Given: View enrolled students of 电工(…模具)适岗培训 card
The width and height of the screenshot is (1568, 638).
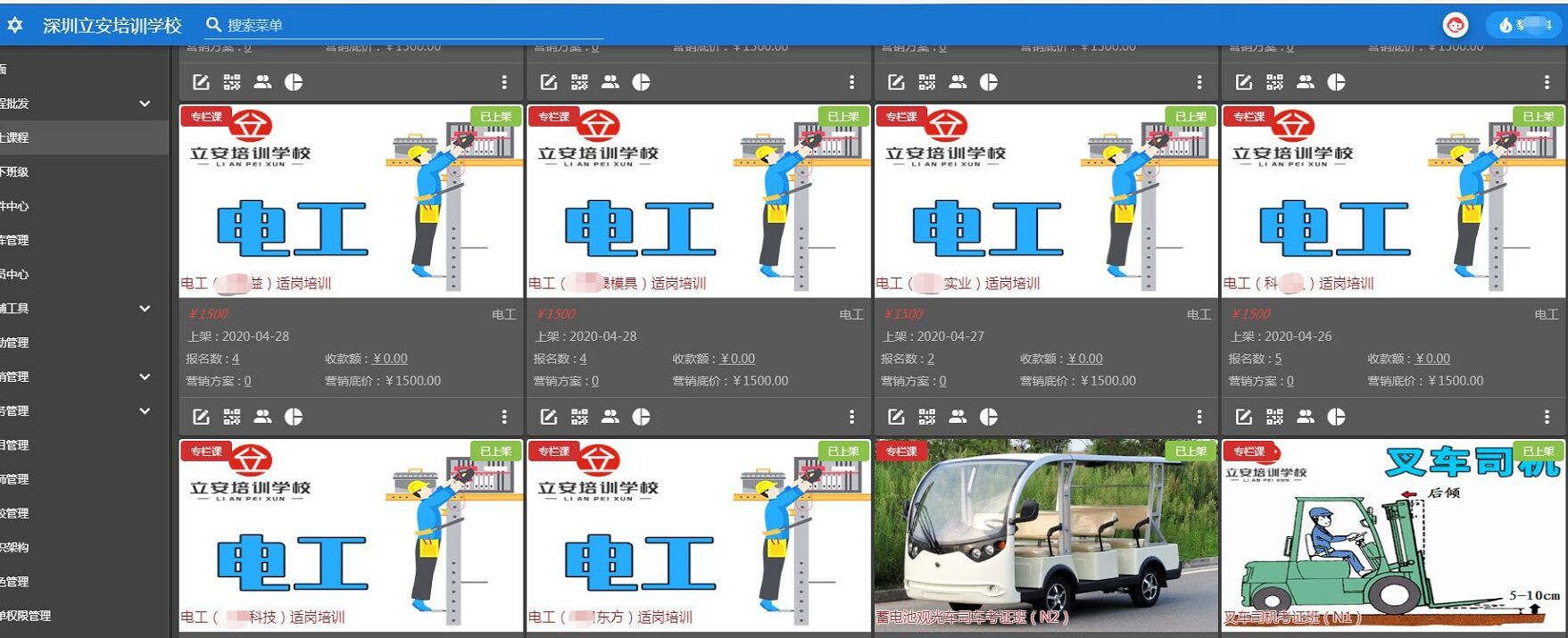Looking at the screenshot, I should [610, 417].
